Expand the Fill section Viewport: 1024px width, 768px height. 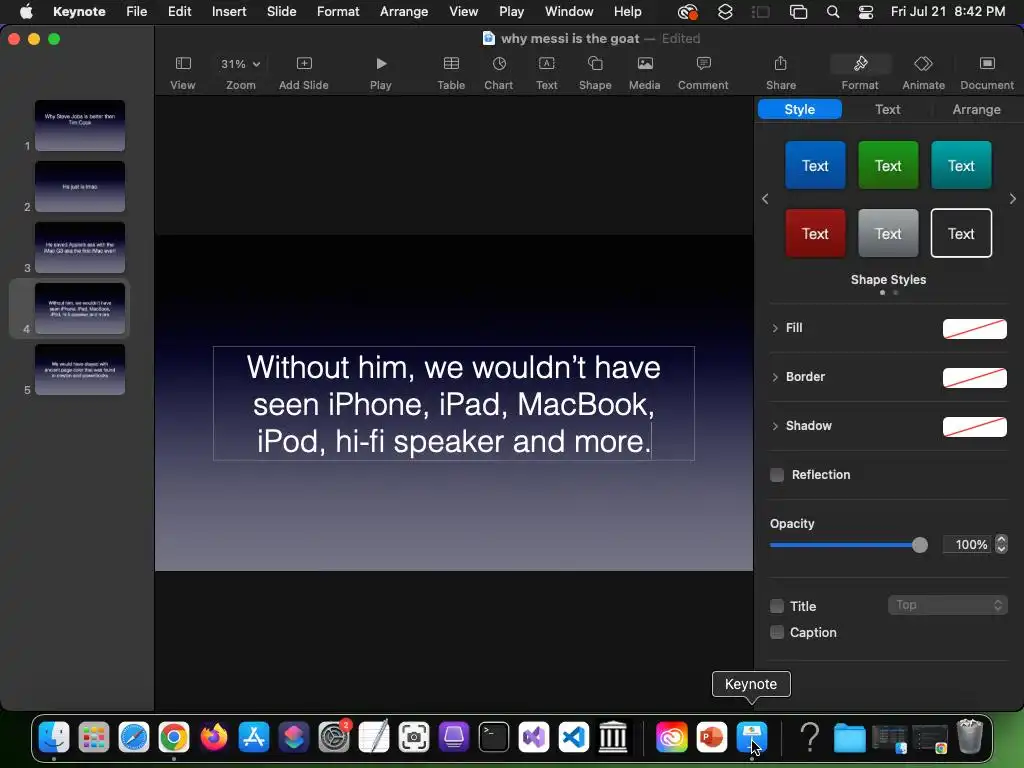click(775, 328)
